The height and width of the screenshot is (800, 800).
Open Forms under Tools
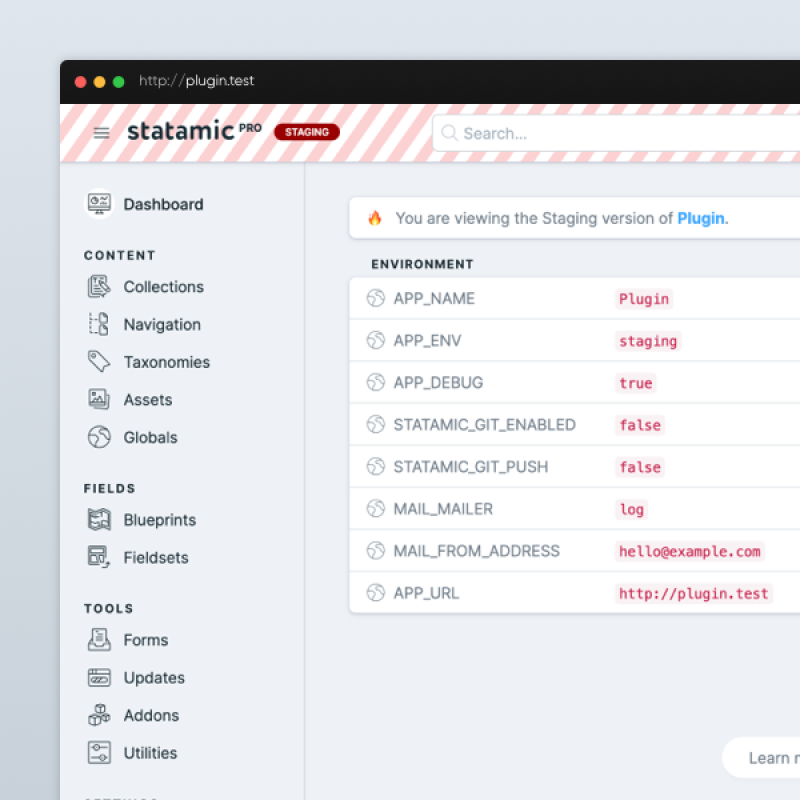(146, 640)
